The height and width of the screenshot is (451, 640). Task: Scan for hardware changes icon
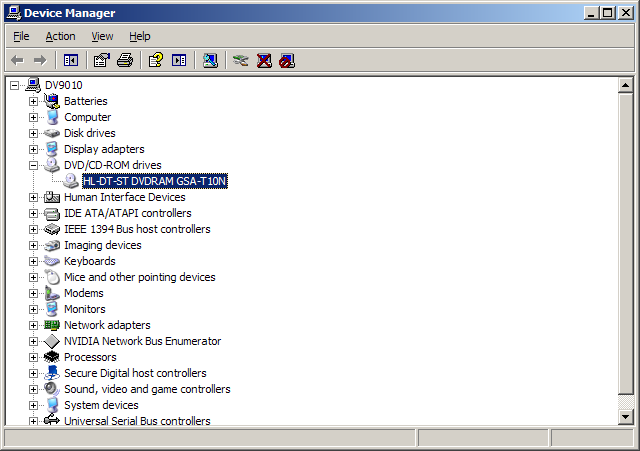point(210,60)
